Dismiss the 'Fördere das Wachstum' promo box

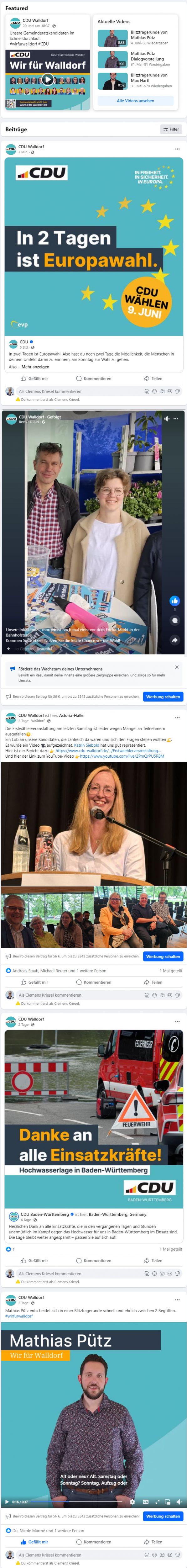[x=177, y=667]
